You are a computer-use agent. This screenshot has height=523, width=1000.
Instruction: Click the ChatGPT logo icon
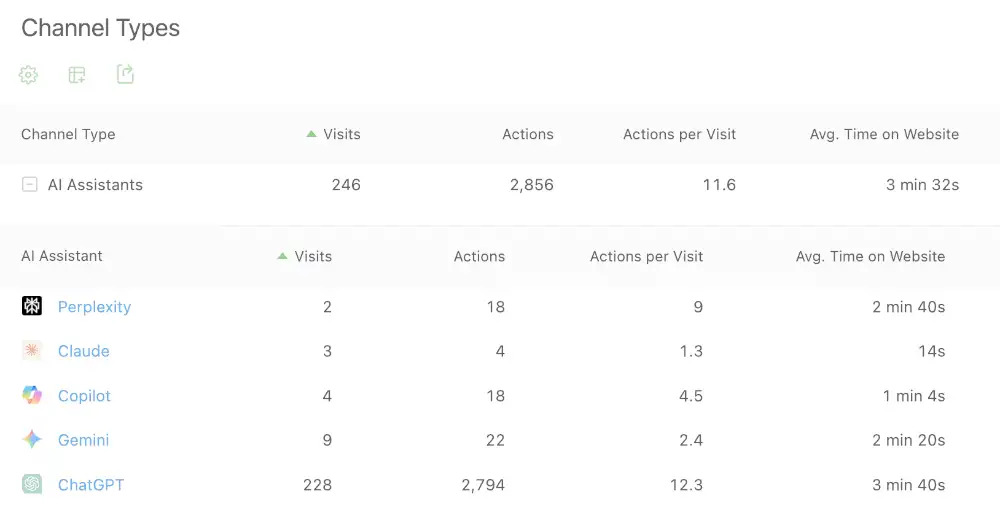tap(32, 484)
